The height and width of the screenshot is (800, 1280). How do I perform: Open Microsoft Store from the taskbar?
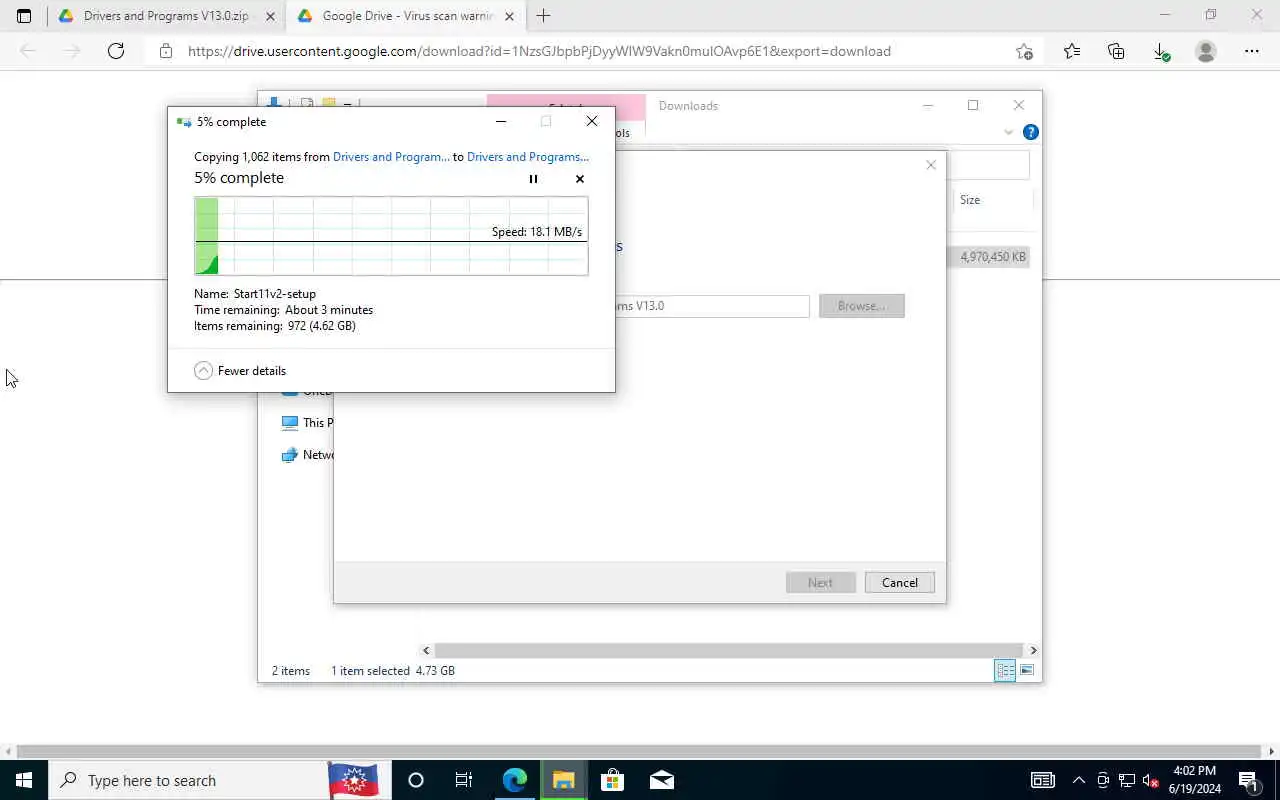tap(612, 780)
